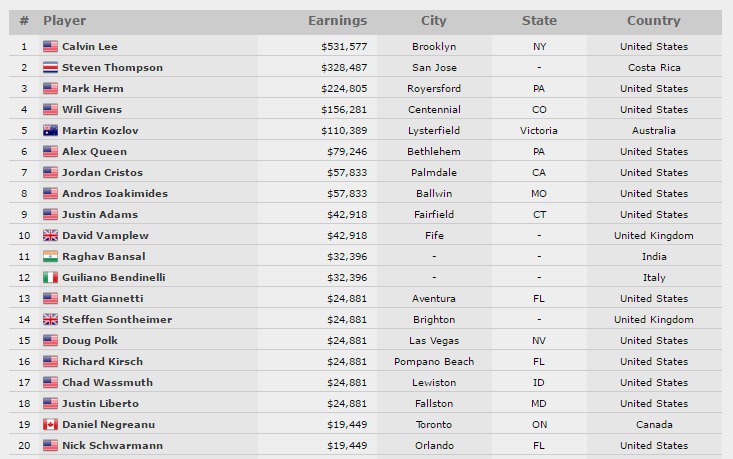Screen dimensions: 733x459
Task: Click UK flag next to Steffen Sontheimer
Action: pos(50,319)
